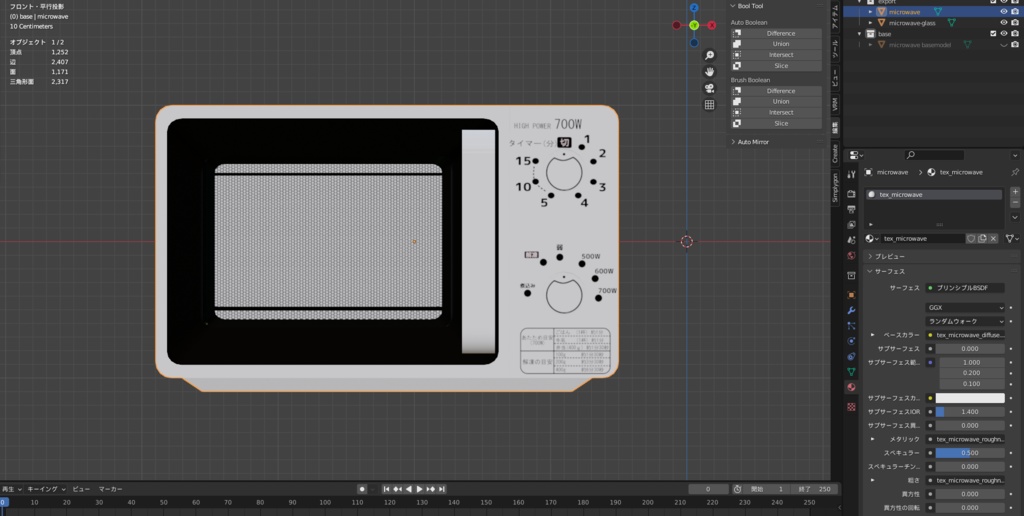
Task: Open the GGX distribution dropdown
Action: coord(965,307)
